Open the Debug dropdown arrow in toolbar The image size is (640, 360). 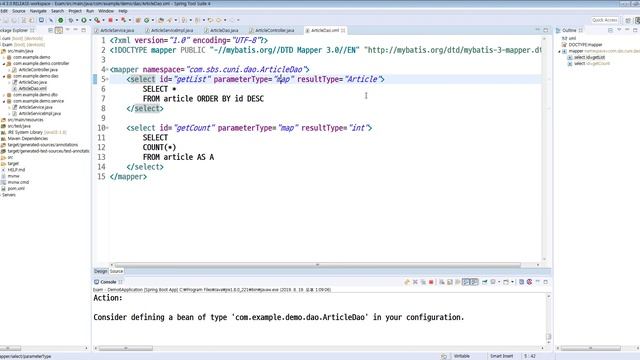77,20
